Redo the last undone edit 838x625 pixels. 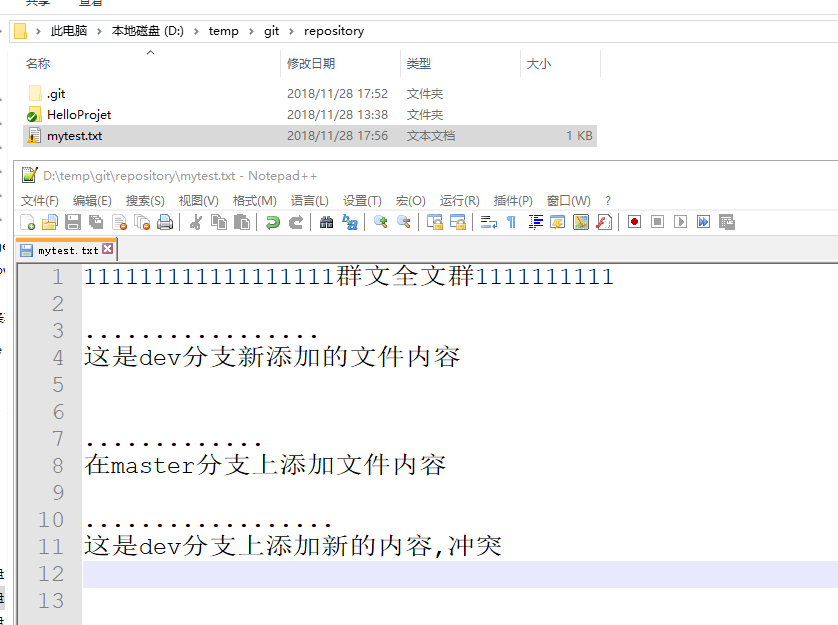(x=296, y=222)
